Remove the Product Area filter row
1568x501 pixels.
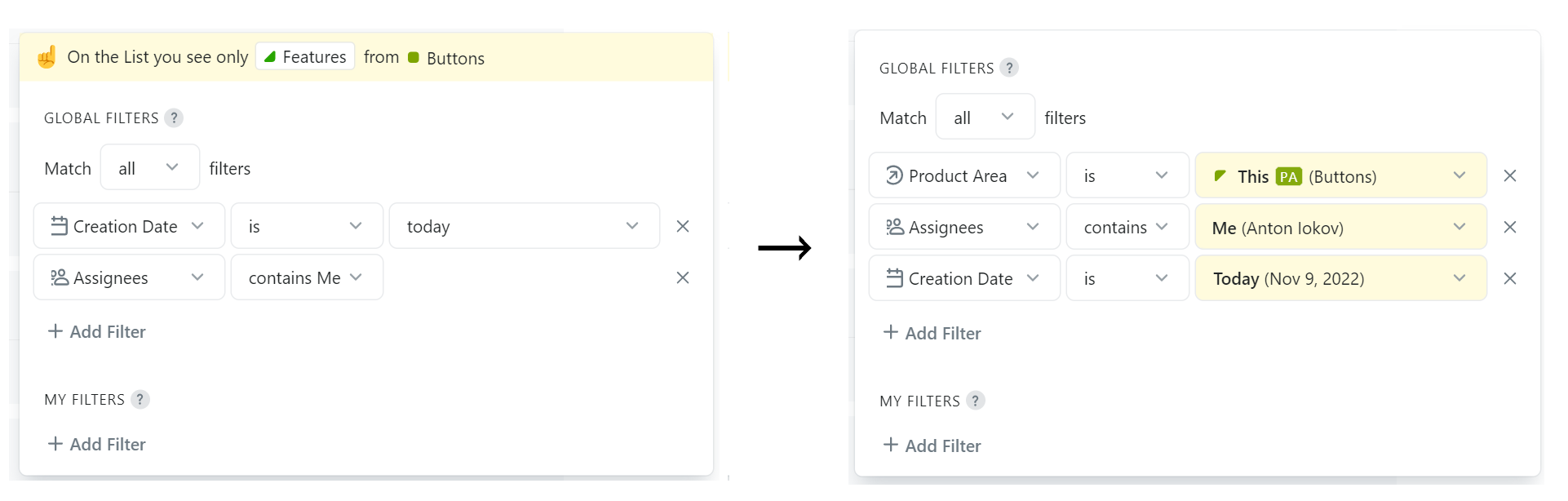(x=1510, y=176)
